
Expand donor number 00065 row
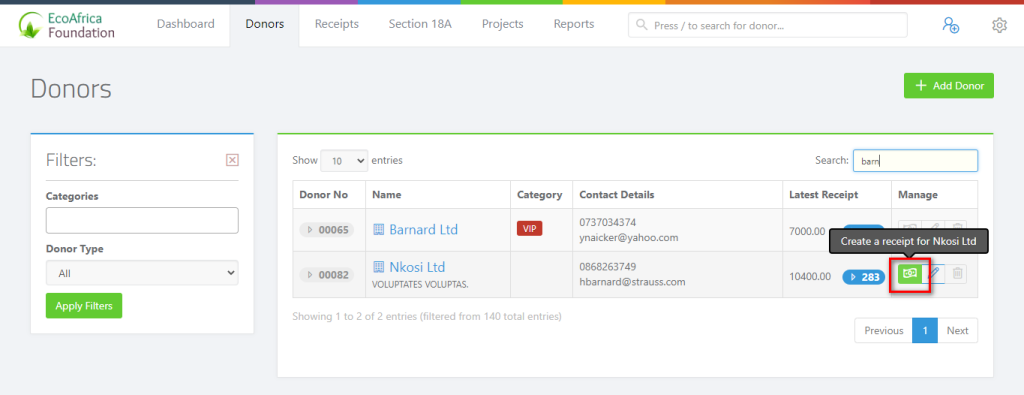tap(327, 230)
